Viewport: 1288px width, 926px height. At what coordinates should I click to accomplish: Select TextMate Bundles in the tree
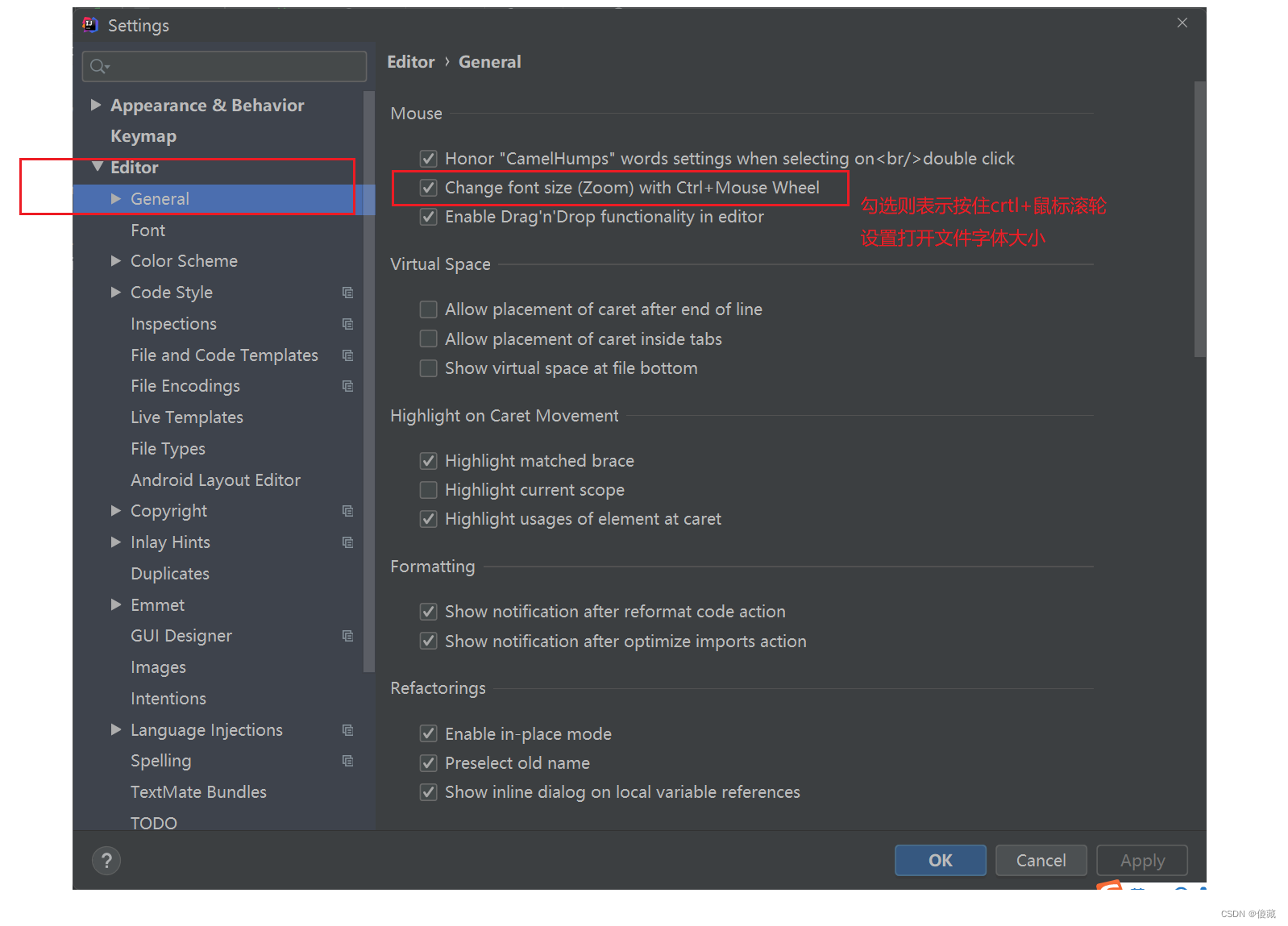tap(199, 792)
